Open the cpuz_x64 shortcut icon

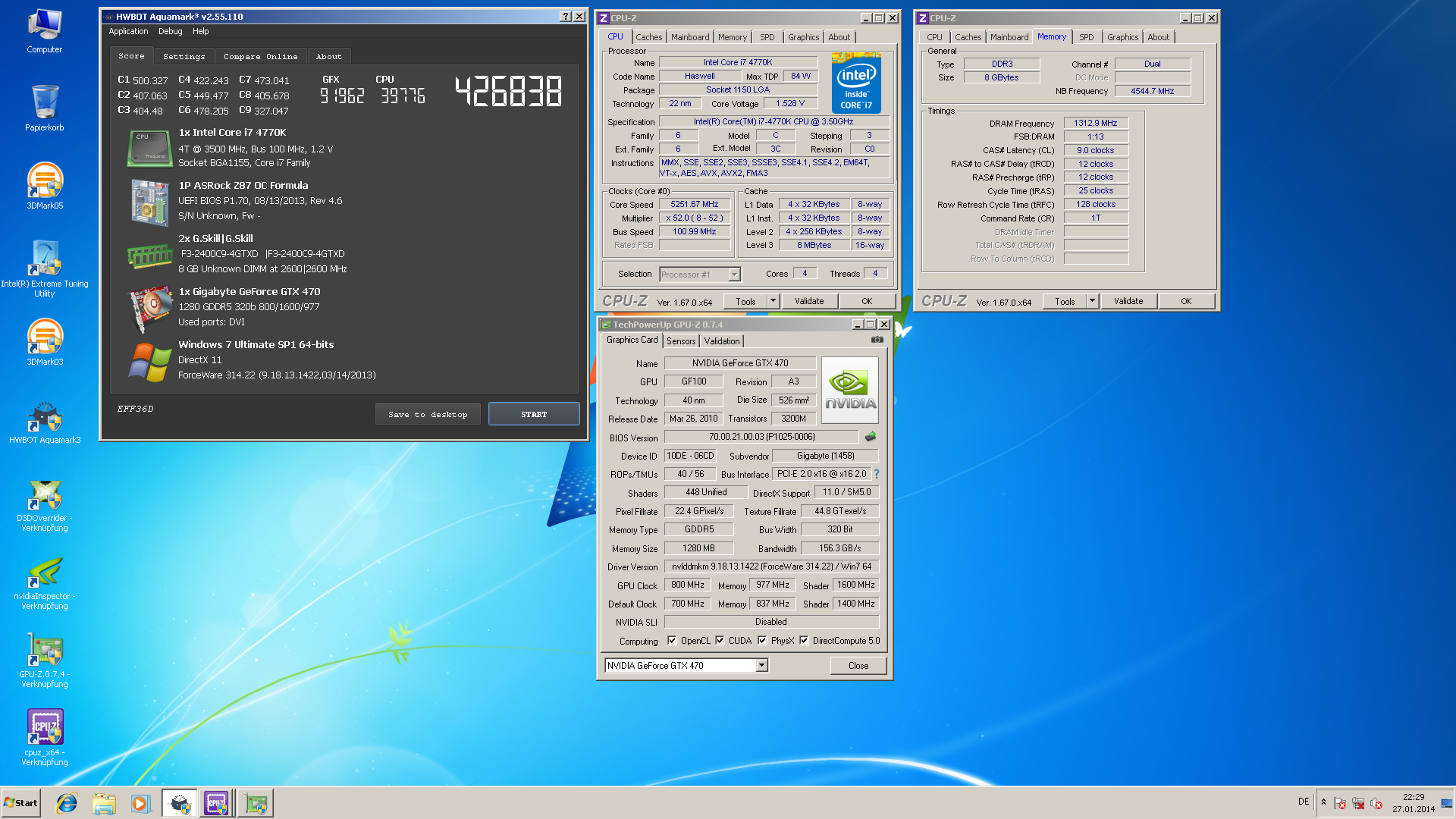click(45, 739)
